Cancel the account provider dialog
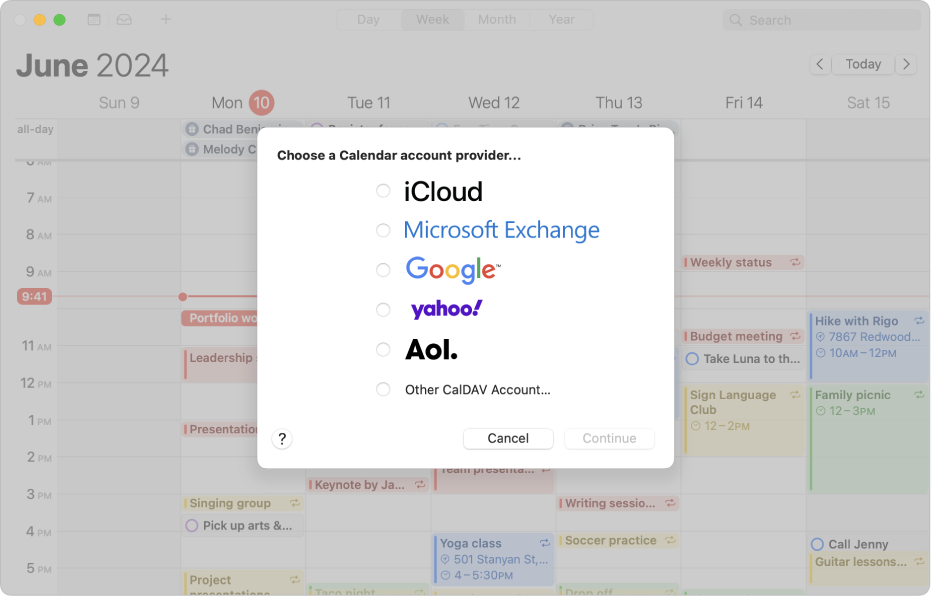 coord(508,438)
